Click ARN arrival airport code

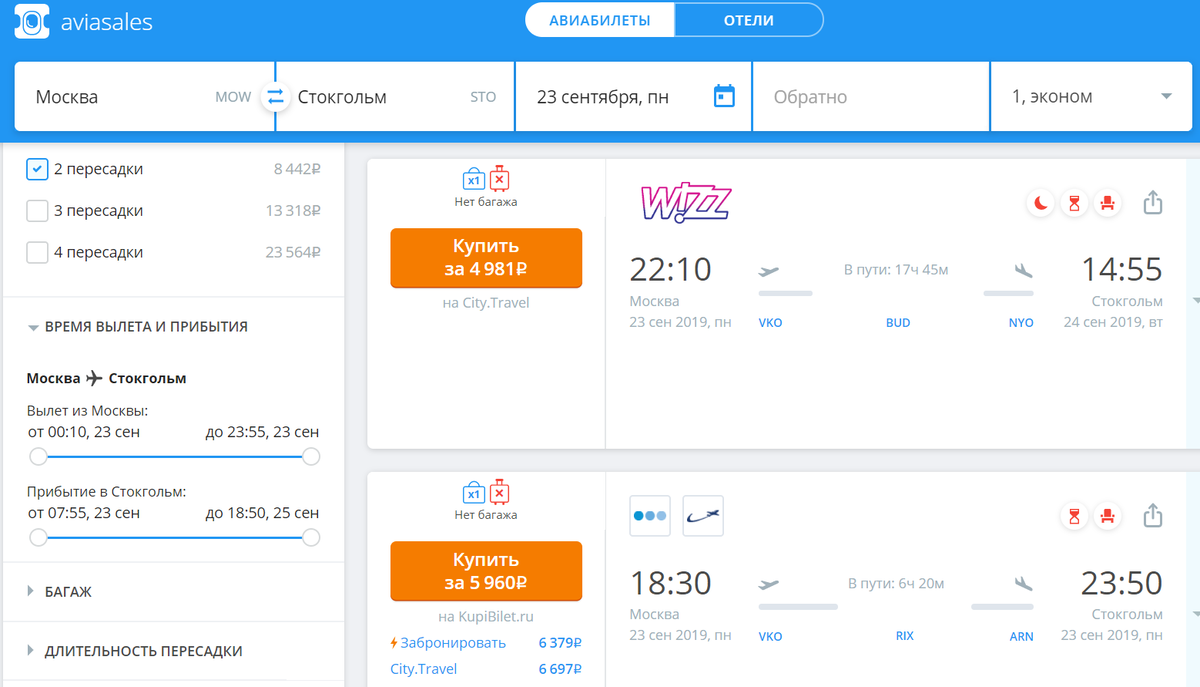pyautogui.click(x=1021, y=636)
